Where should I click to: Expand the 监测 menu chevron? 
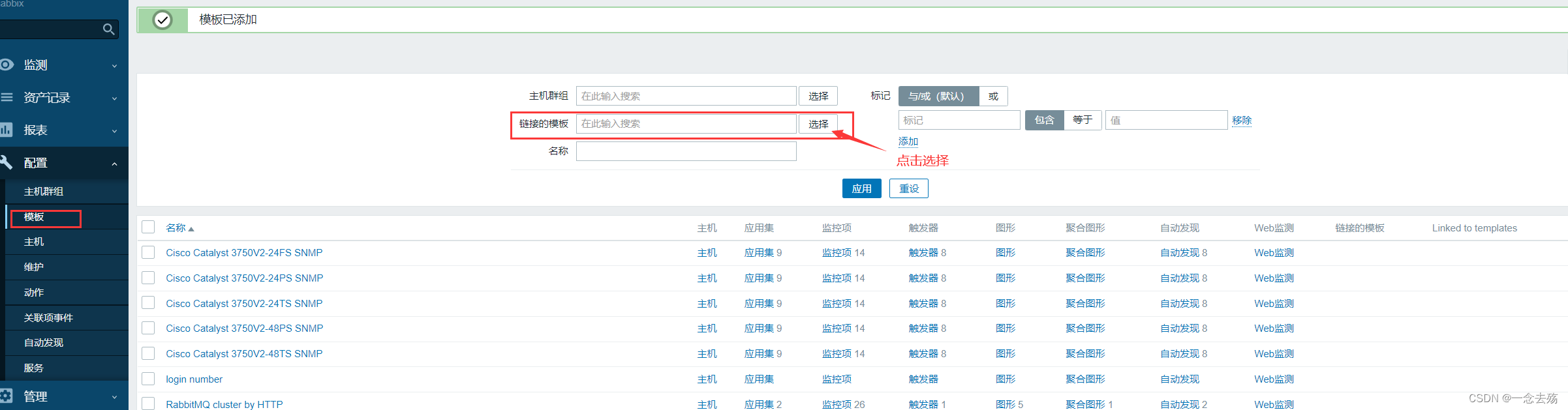point(115,66)
